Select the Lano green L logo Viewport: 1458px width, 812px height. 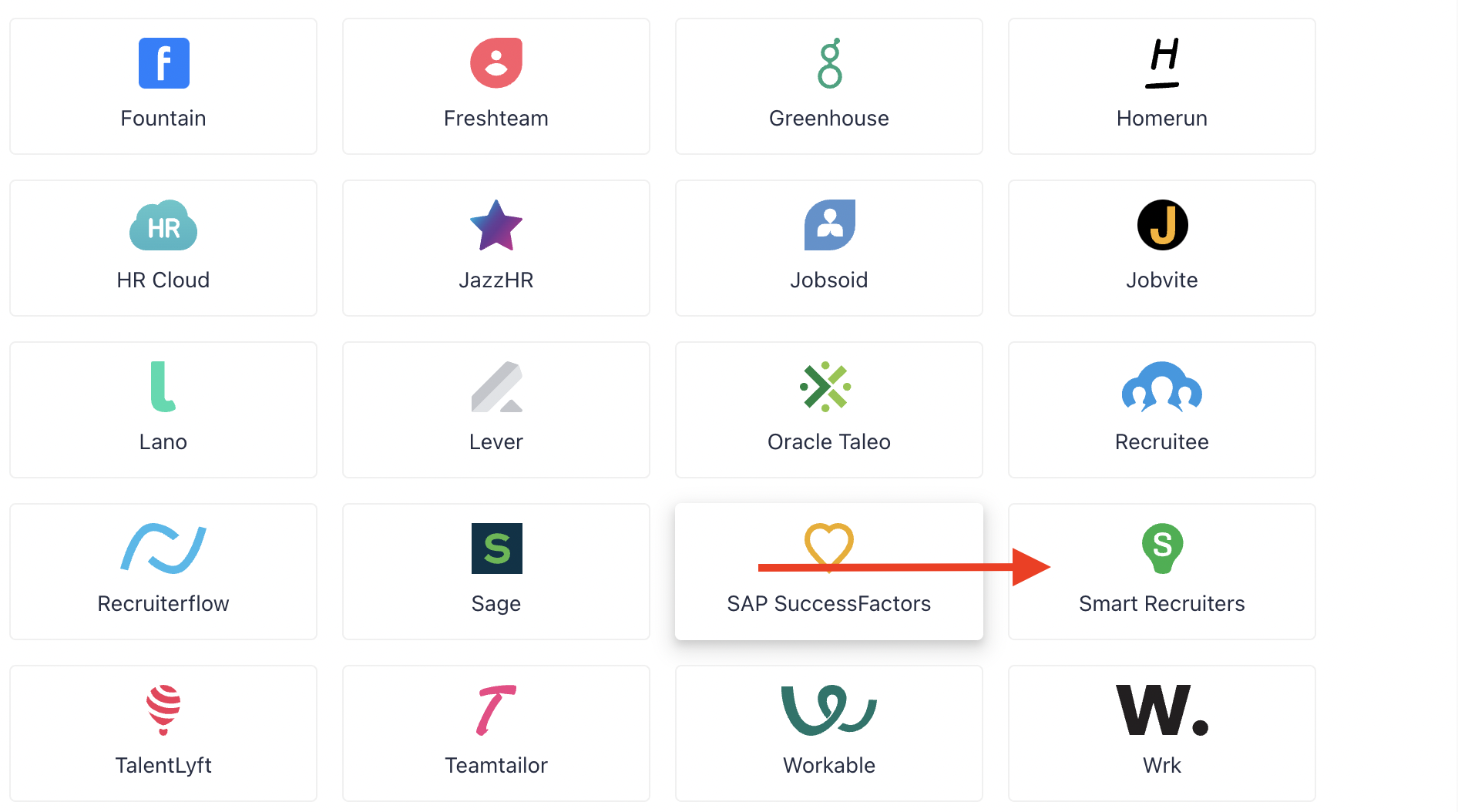point(163,387)
